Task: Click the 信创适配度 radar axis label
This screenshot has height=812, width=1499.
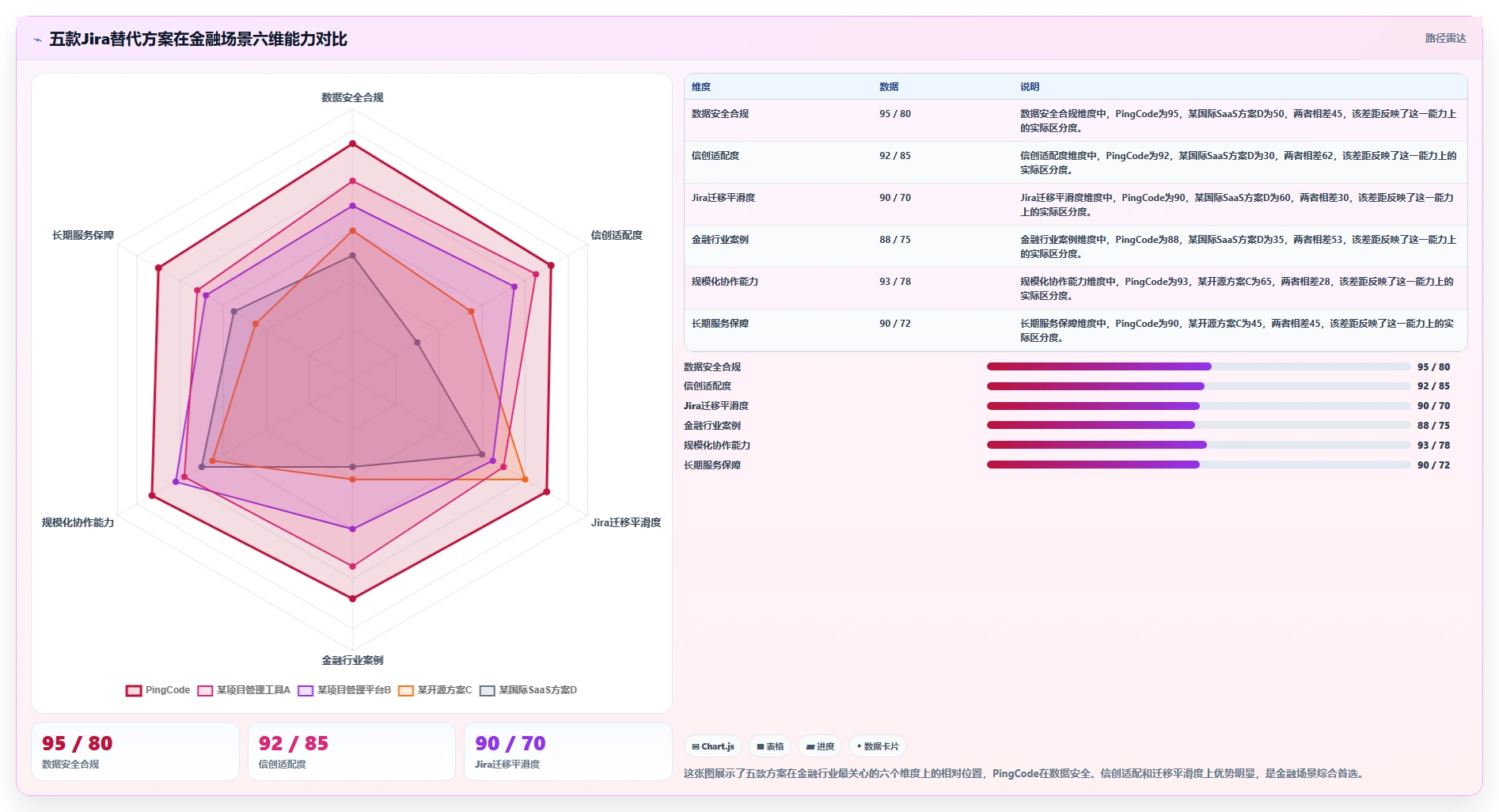Action: tap(617, 235)
